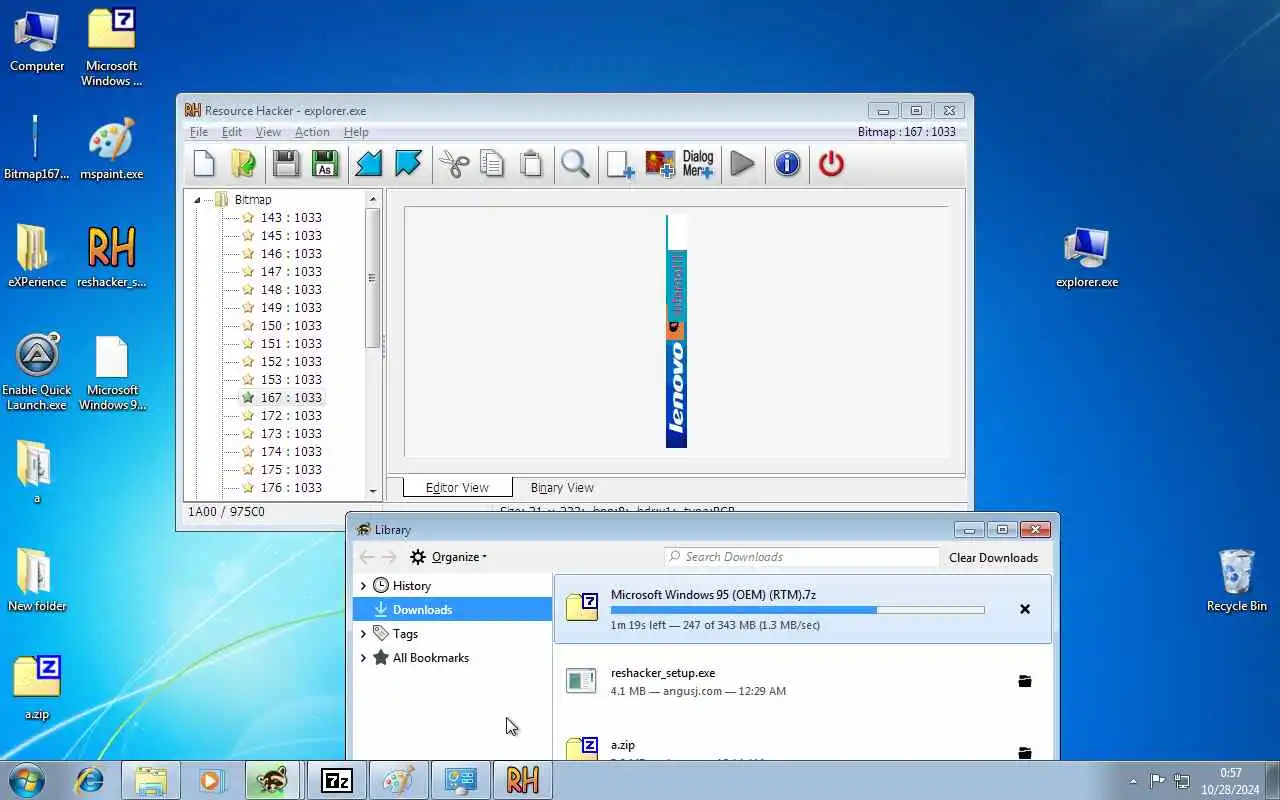
Task: Click the Paste clipboard icon
Action: (x=531, y=164)
